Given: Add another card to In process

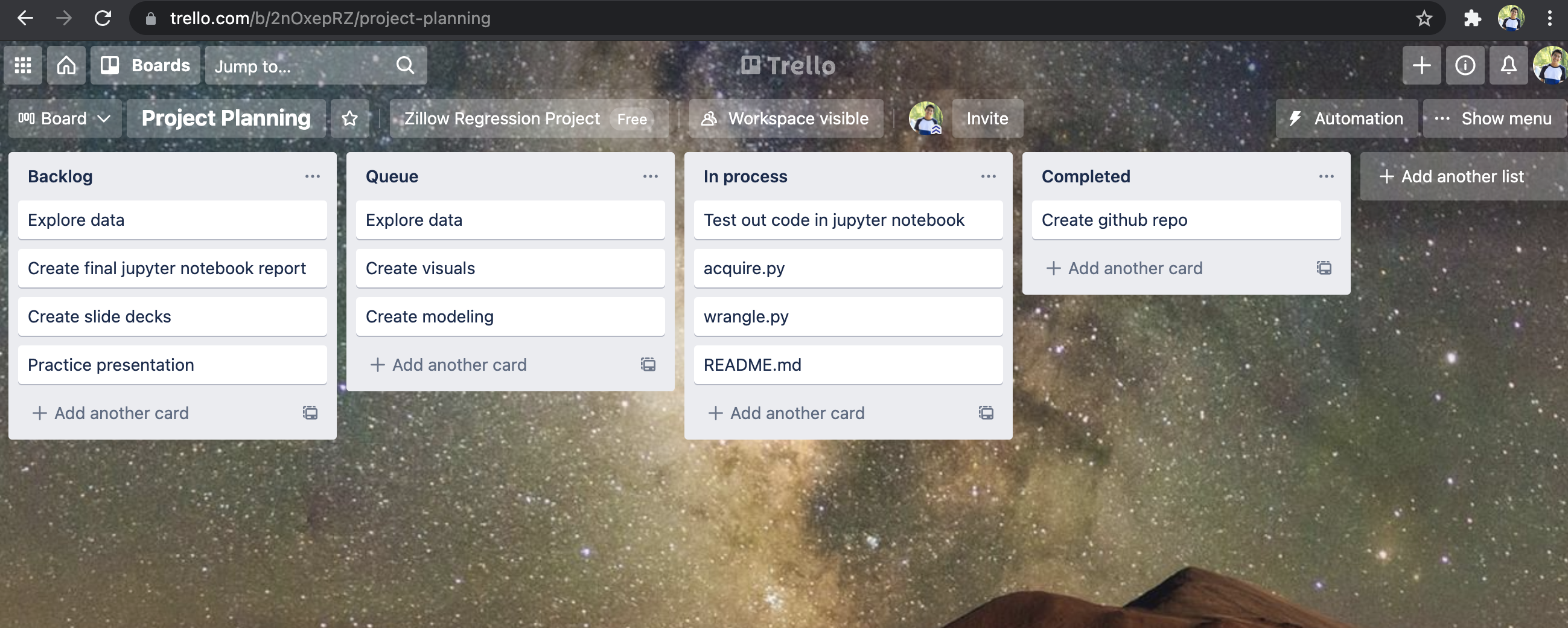Looking at the screenshot, I should tap(786, 413).
